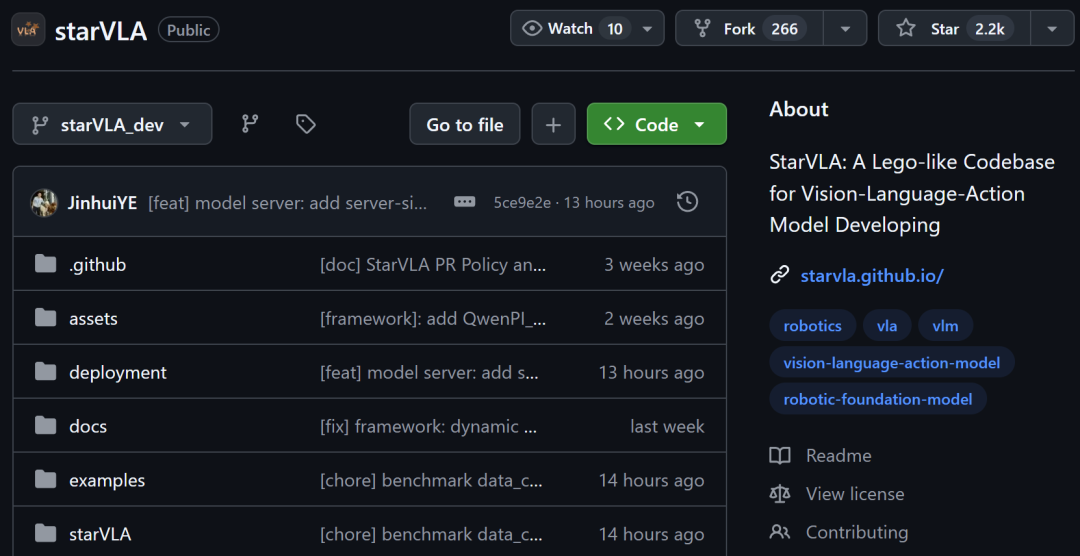Click the watcher count 10

614,28
